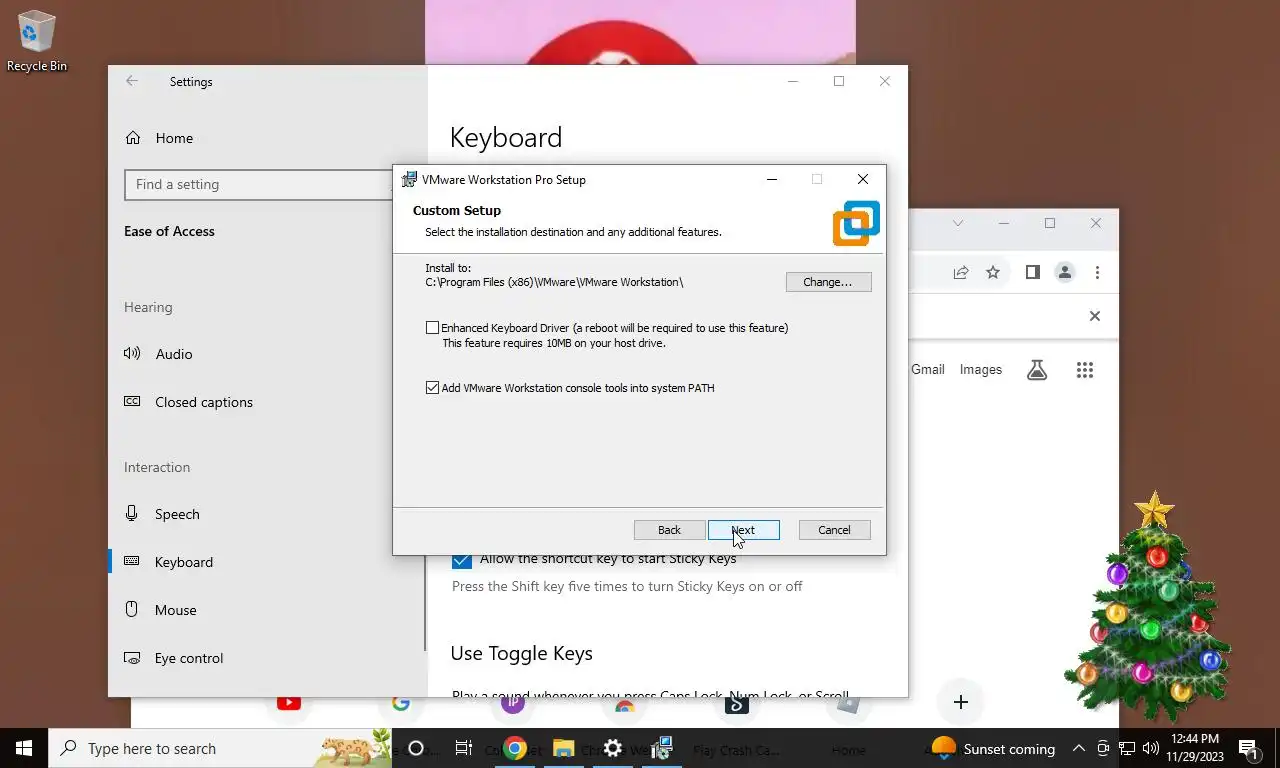Open Google shortcut on new tab page
This screenshot has width=1280, height=768.
(x=401, y=703)
